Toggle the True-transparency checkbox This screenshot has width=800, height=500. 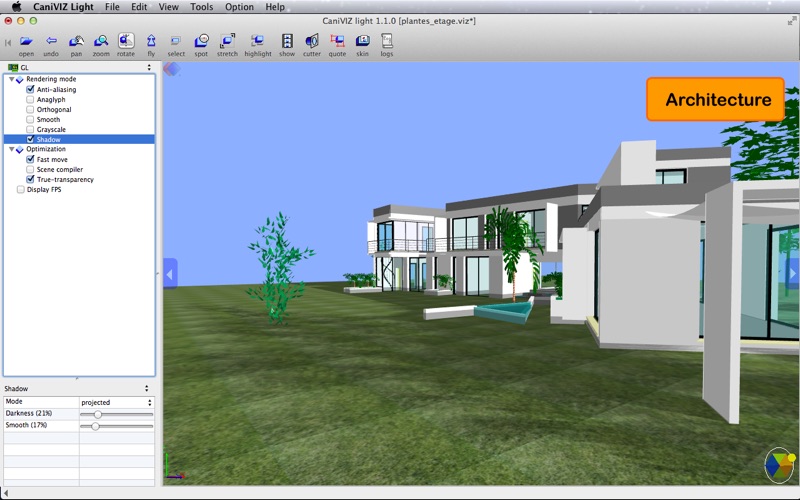point(30,179)
